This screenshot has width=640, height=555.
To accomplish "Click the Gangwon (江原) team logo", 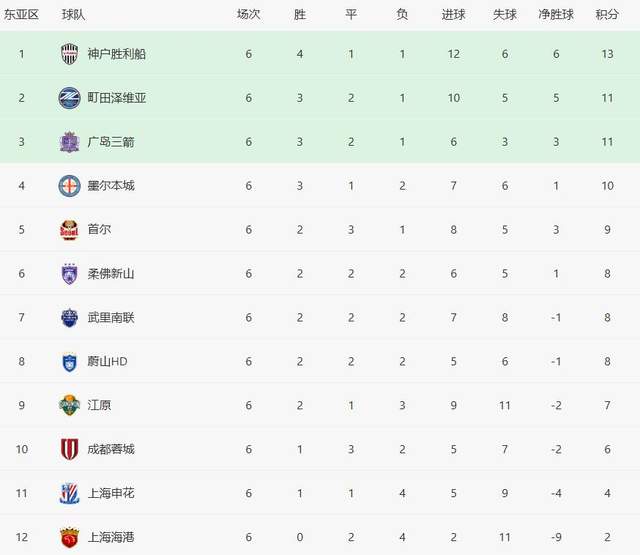I will pos(69,406).
